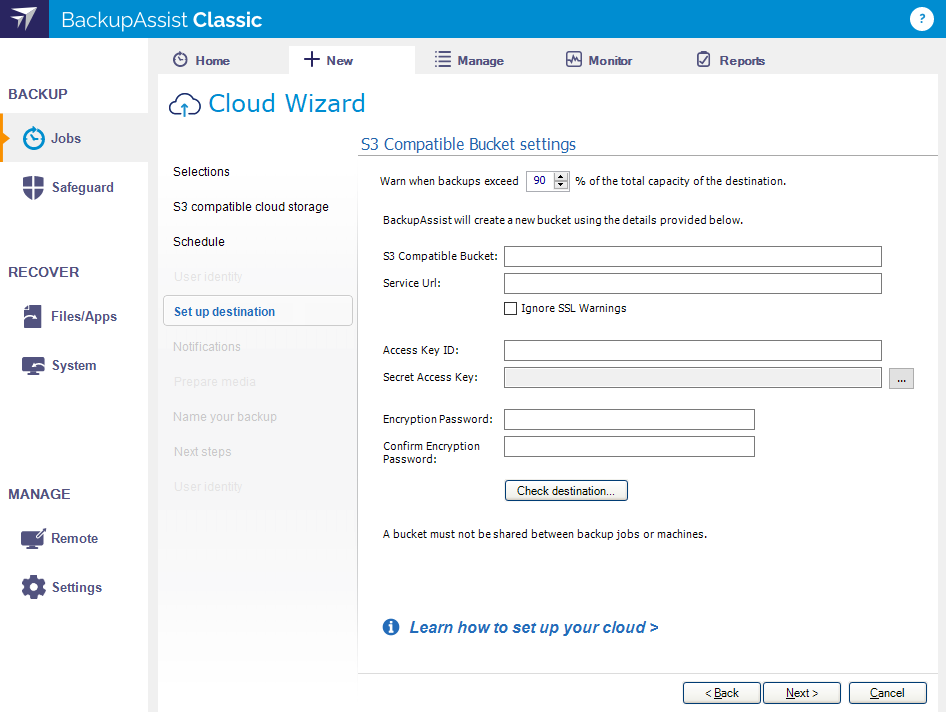Select the Name your backup step

point(225,416)
